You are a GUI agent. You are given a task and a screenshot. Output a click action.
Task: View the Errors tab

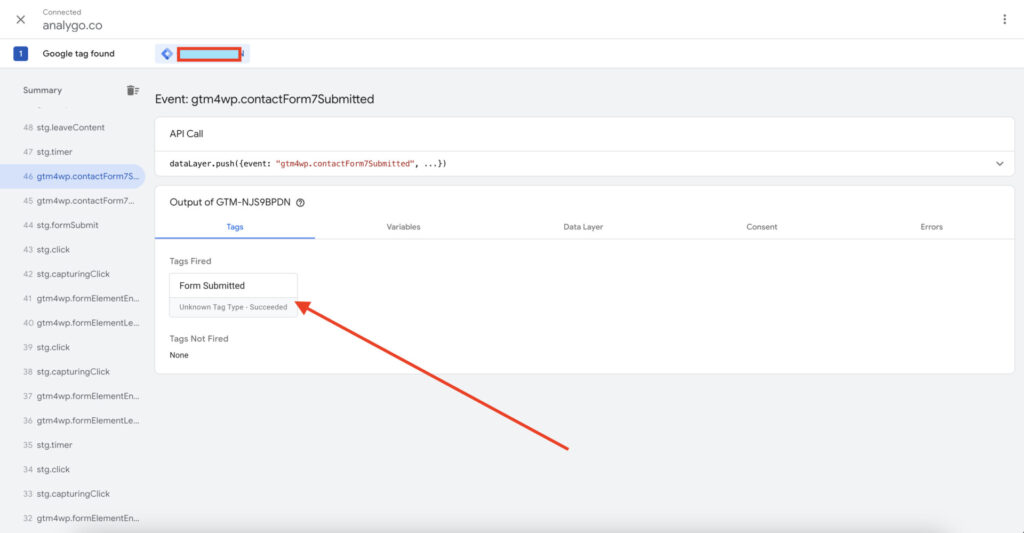coord(931,227)
